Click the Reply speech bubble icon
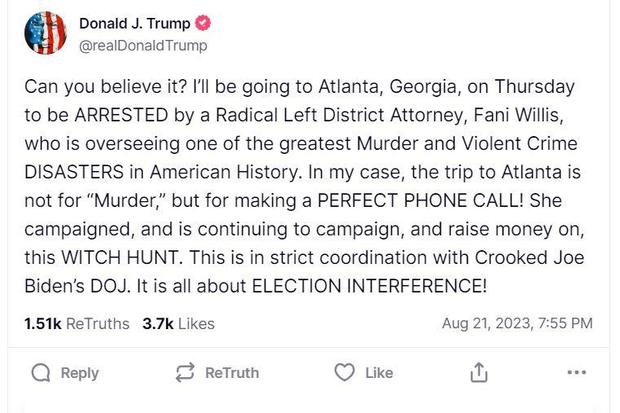The image size is (620, 413). click(41, 372)
